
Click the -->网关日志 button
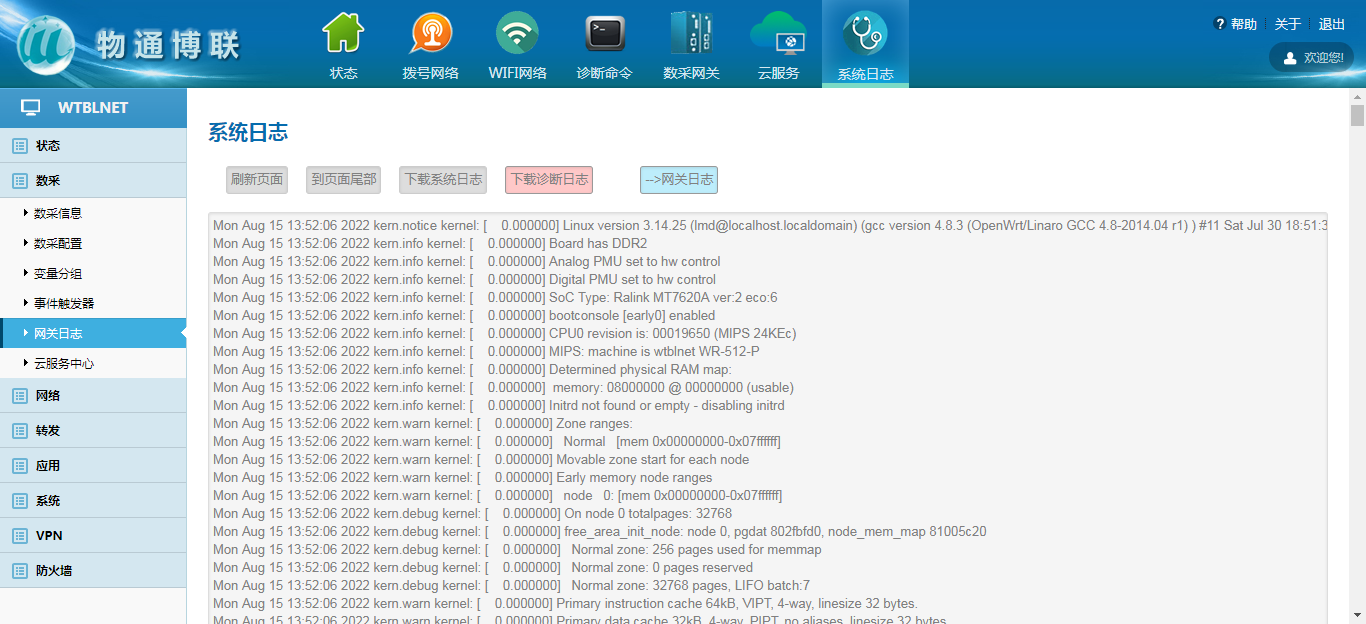[679, 180]
